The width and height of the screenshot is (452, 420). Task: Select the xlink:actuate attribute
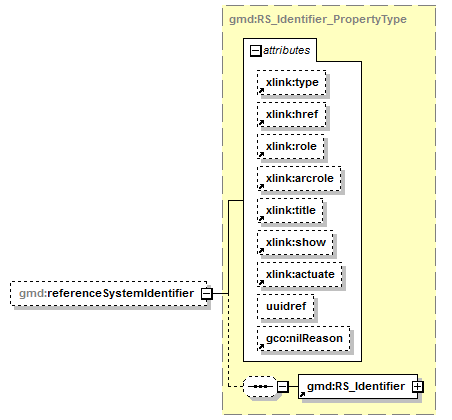(300, 274)
